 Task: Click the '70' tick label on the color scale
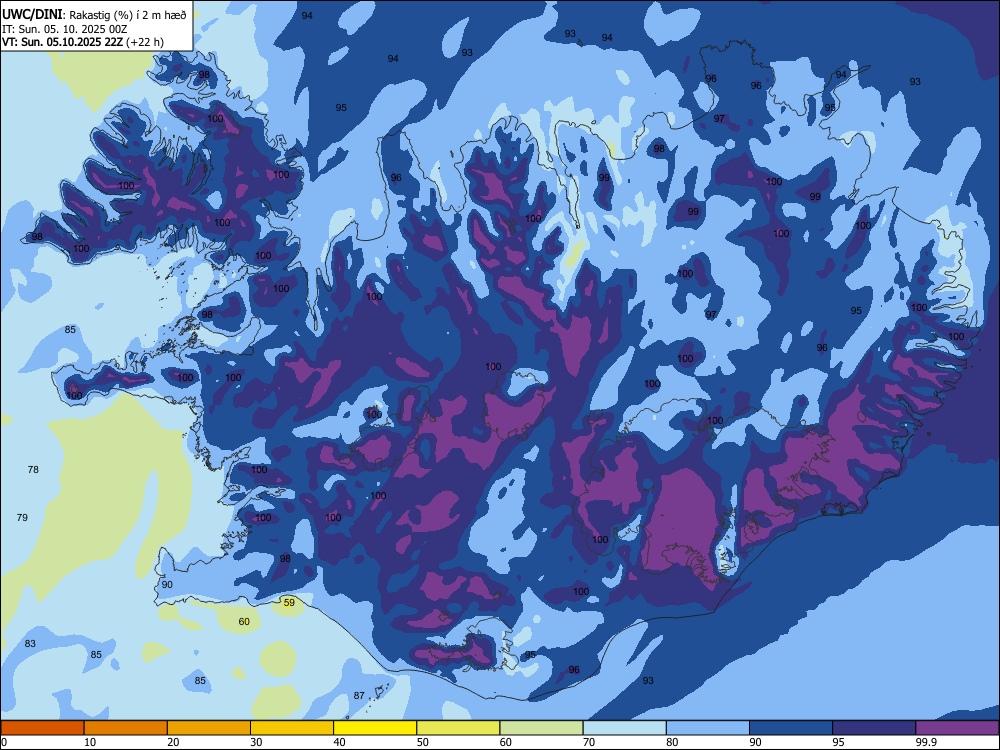coord(589,742)
